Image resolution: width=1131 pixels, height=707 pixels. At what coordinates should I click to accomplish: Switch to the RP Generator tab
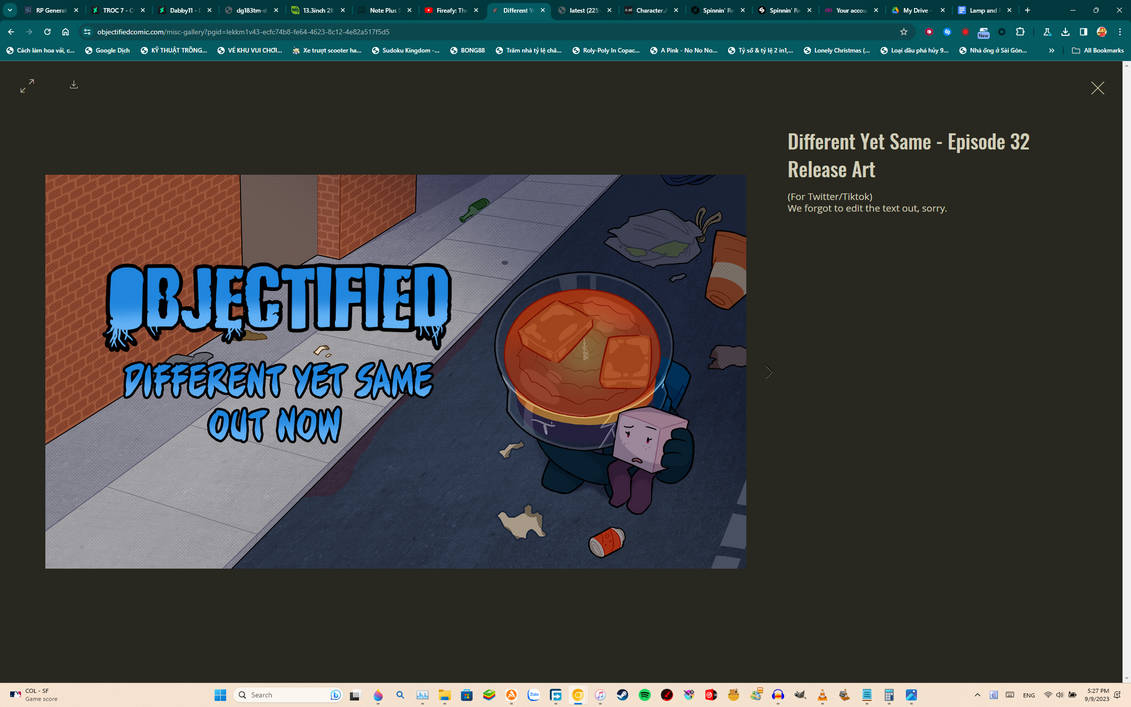[50, 10]
